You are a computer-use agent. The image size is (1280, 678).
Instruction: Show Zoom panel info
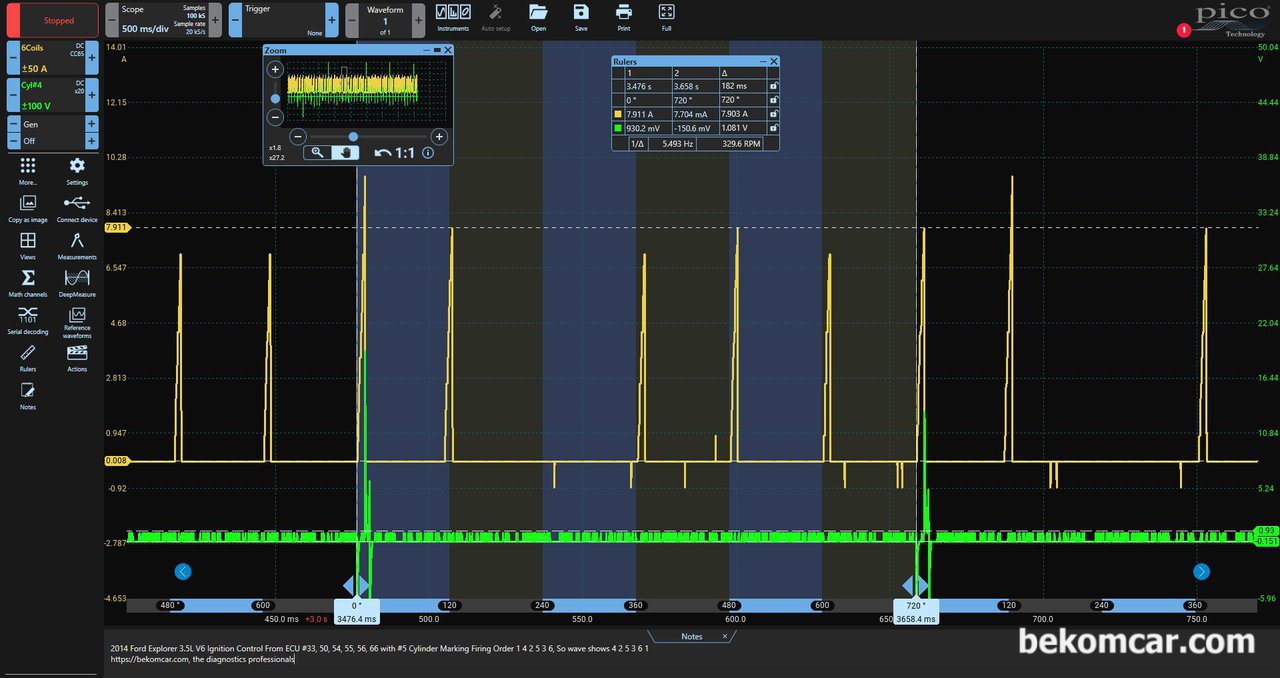point(428,153)
